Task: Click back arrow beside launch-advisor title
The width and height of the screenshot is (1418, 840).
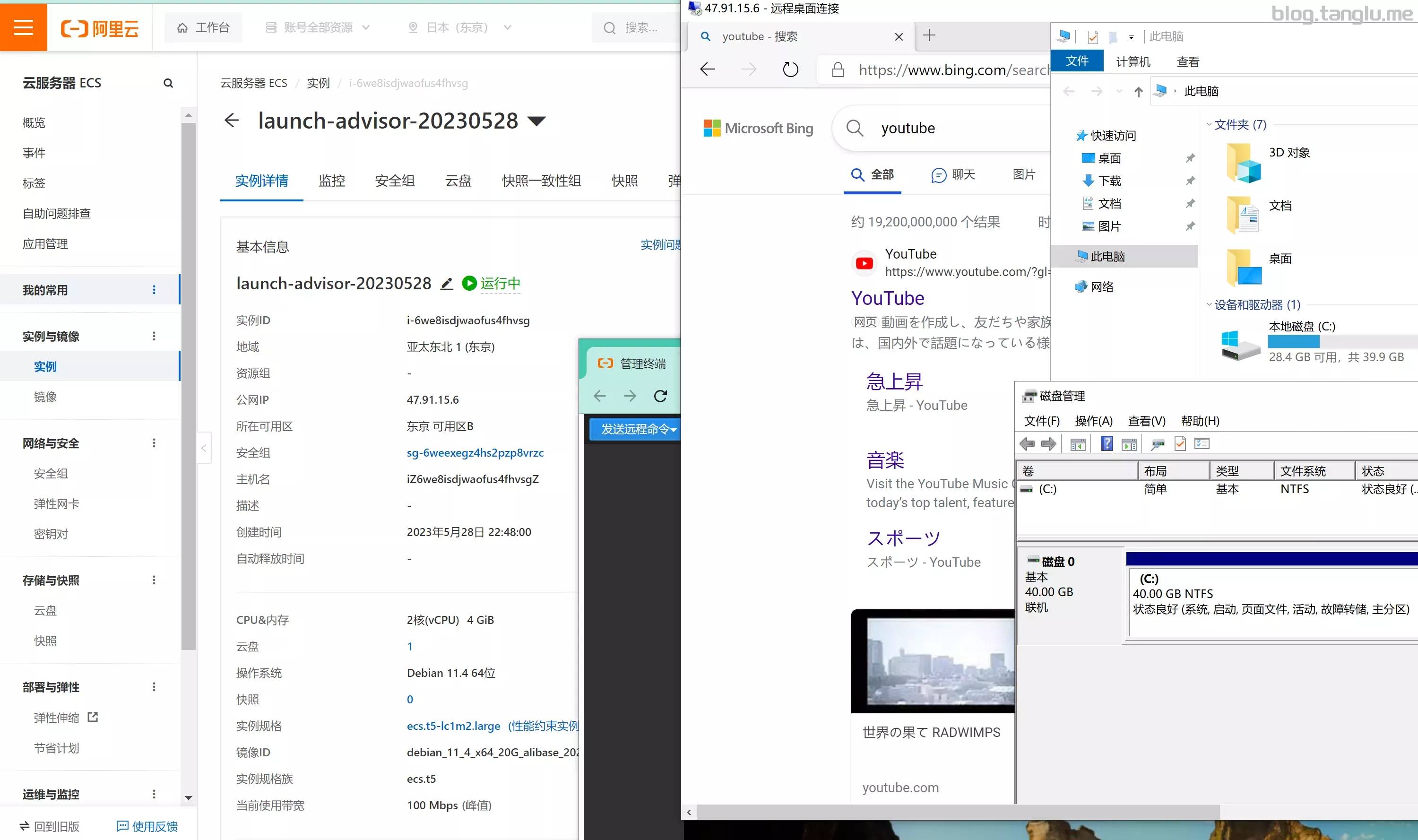Action: point(232,120)
